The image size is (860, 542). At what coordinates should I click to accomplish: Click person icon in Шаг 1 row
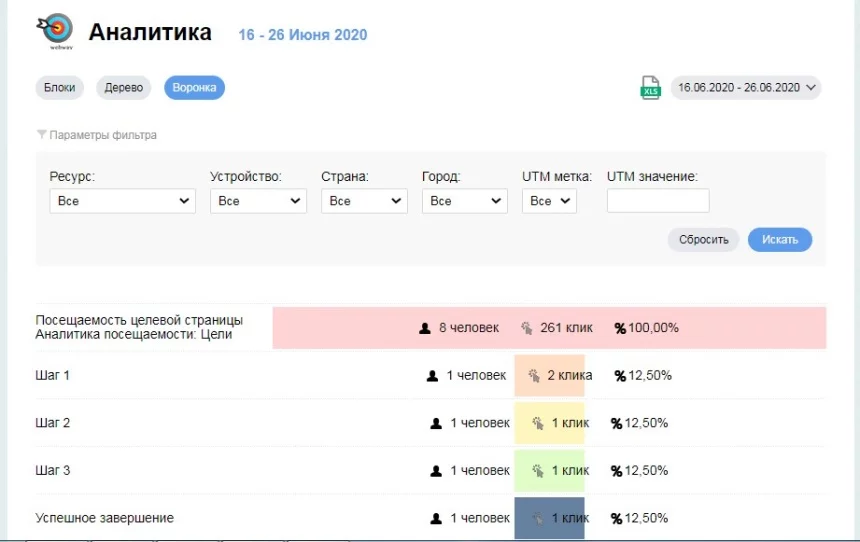click(433, 376)
